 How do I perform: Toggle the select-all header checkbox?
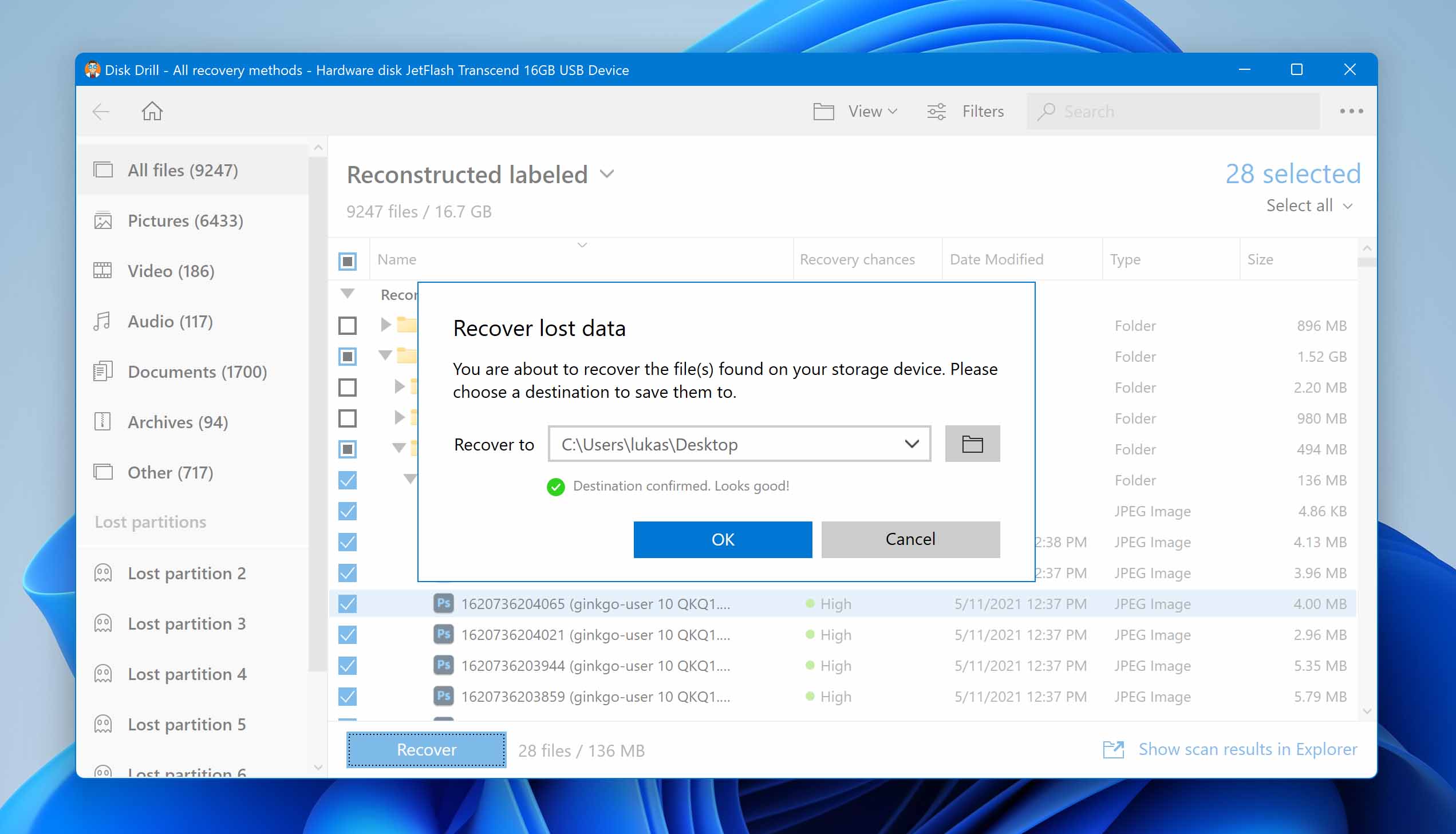click(x=348, y=260)
